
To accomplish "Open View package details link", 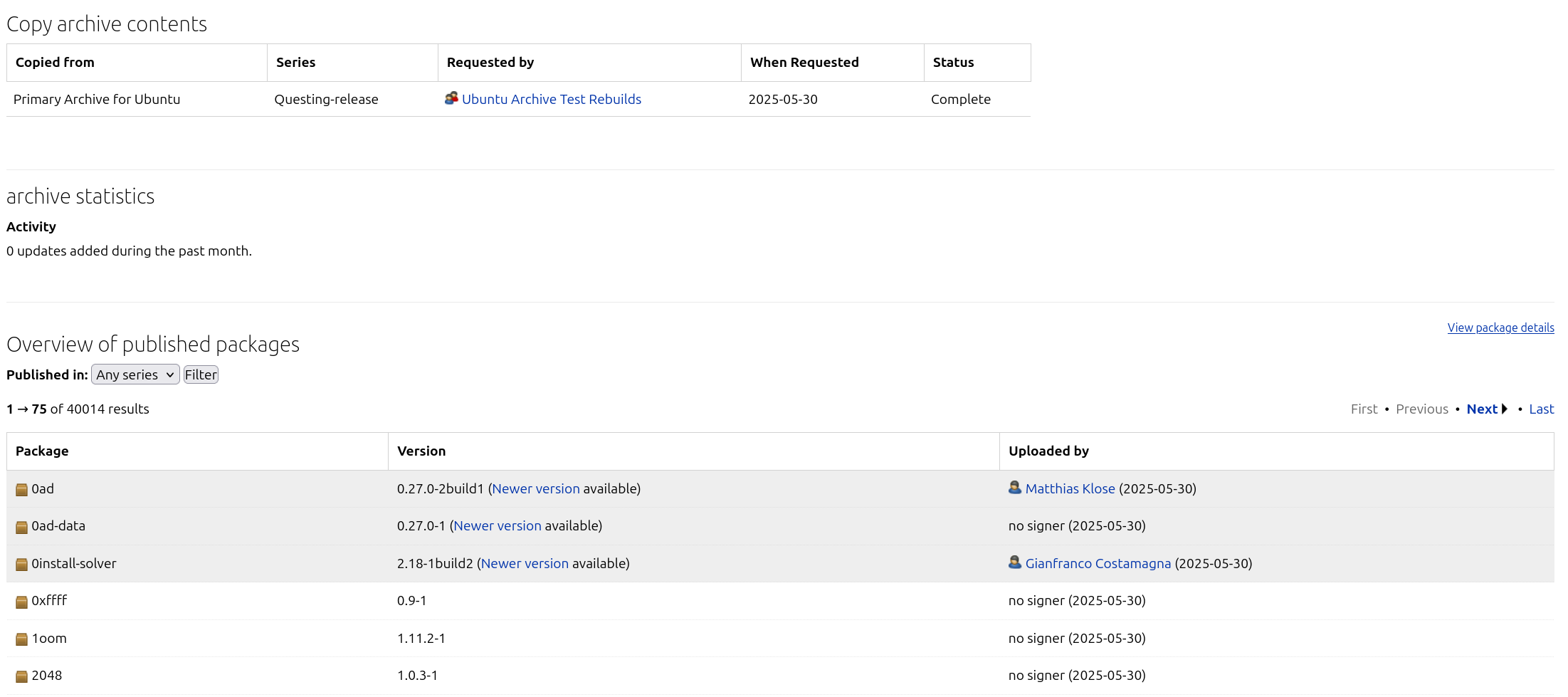I will coord(1500,327).
